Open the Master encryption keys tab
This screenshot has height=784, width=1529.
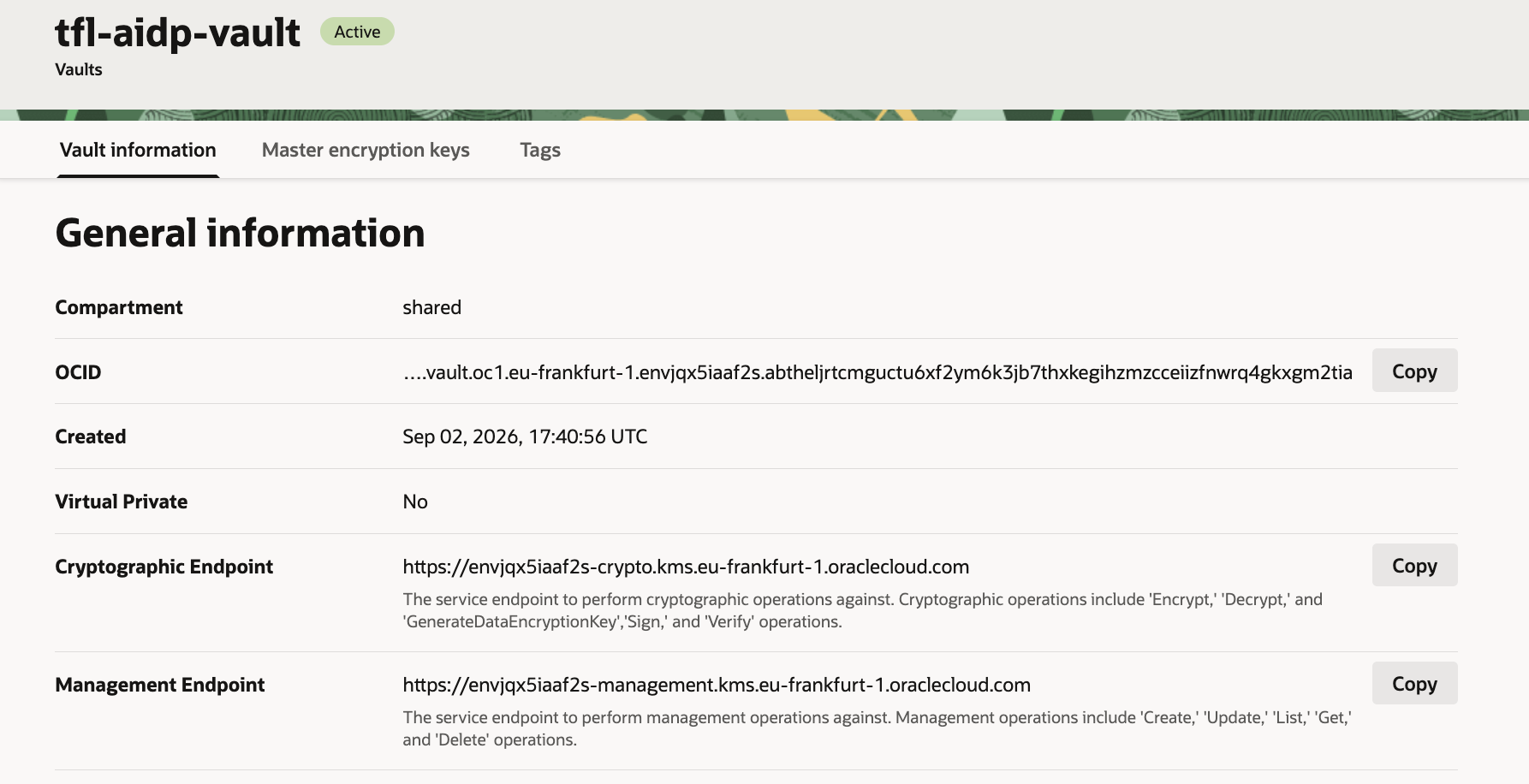(366, 150)
